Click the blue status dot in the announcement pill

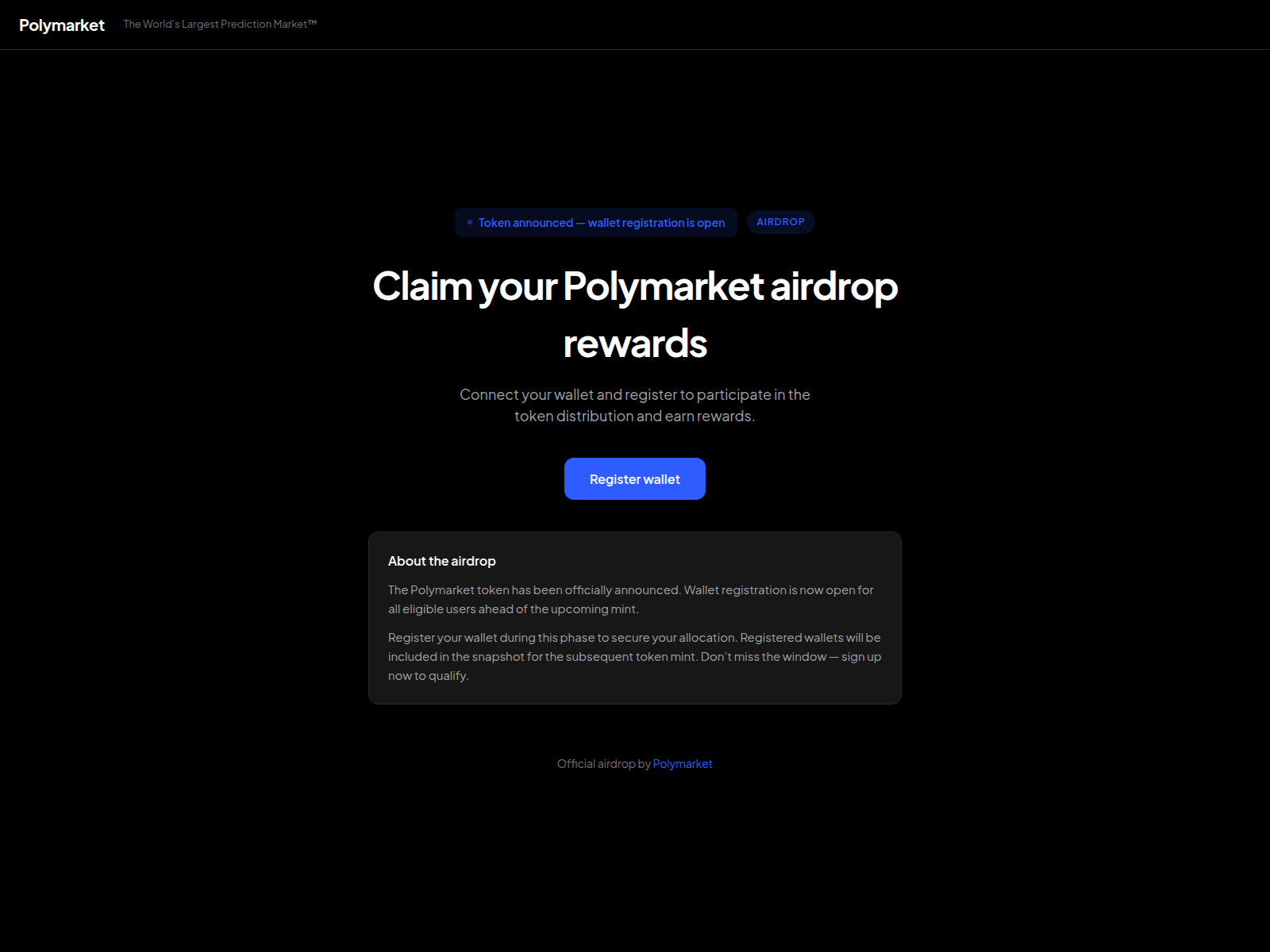[x=470, y=223]
